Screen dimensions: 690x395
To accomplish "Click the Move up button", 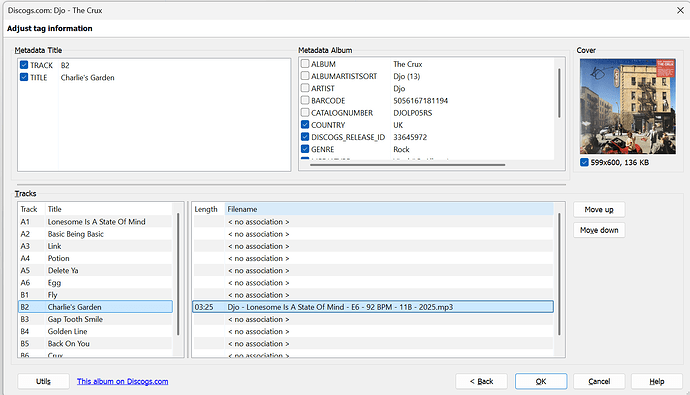I will [599, 209].
